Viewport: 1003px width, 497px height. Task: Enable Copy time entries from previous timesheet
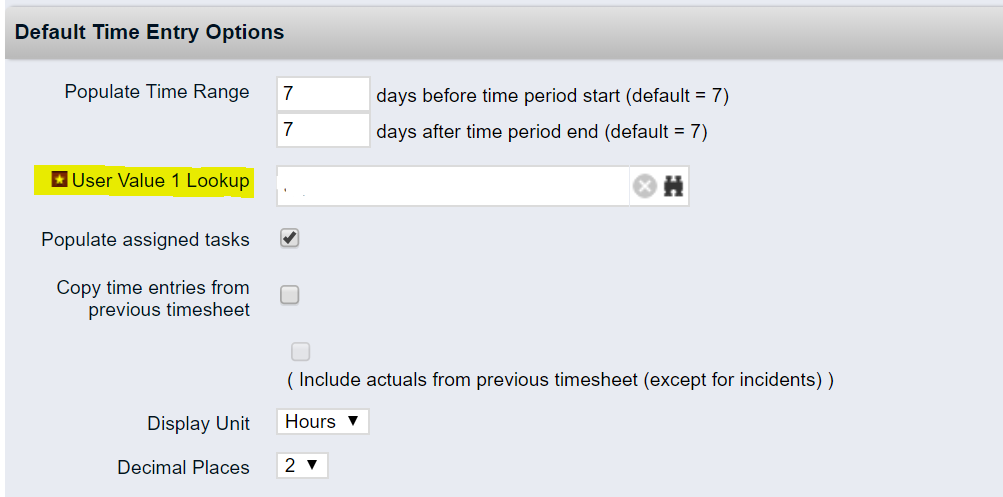[290, 295]
